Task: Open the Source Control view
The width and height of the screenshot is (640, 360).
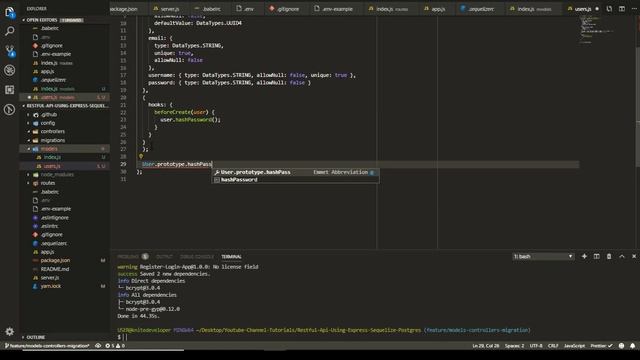Action: (9, 51)
